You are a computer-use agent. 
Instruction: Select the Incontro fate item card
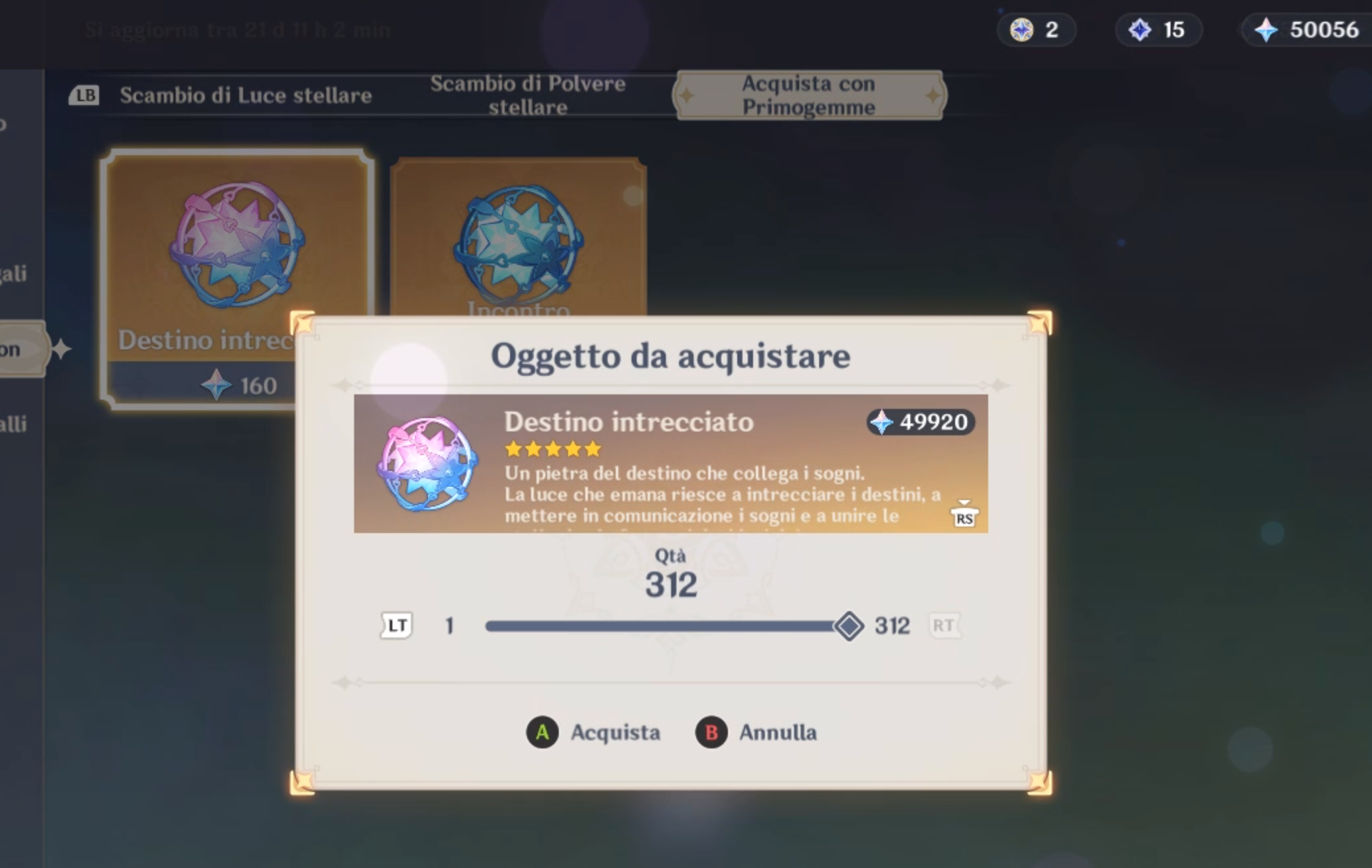click(x=519, y=238)
